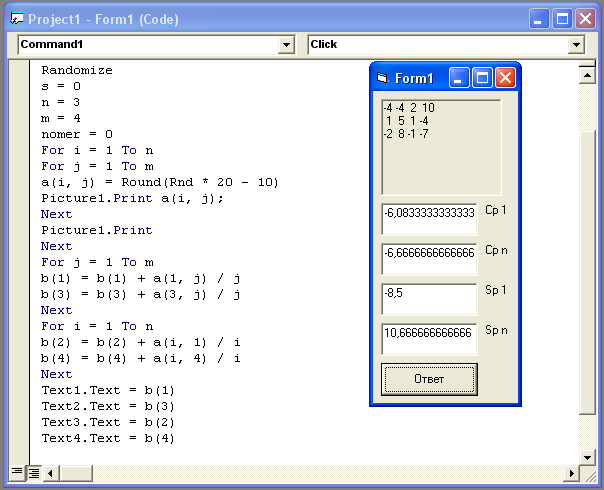Click the line "Text3.Text = b(2)"

tap(108, 423)
